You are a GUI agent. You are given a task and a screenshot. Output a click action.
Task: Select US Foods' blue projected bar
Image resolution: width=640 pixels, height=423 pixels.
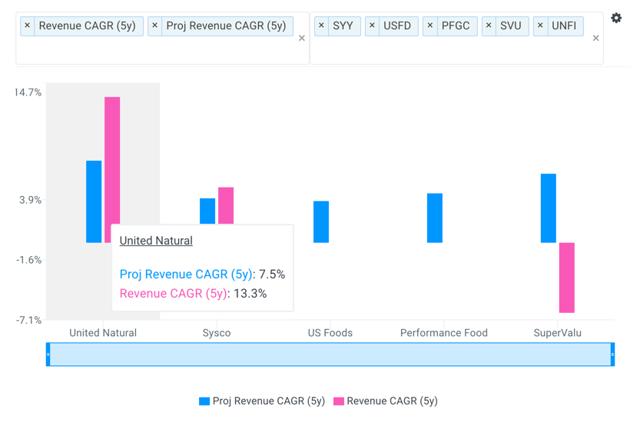point(321,222)
